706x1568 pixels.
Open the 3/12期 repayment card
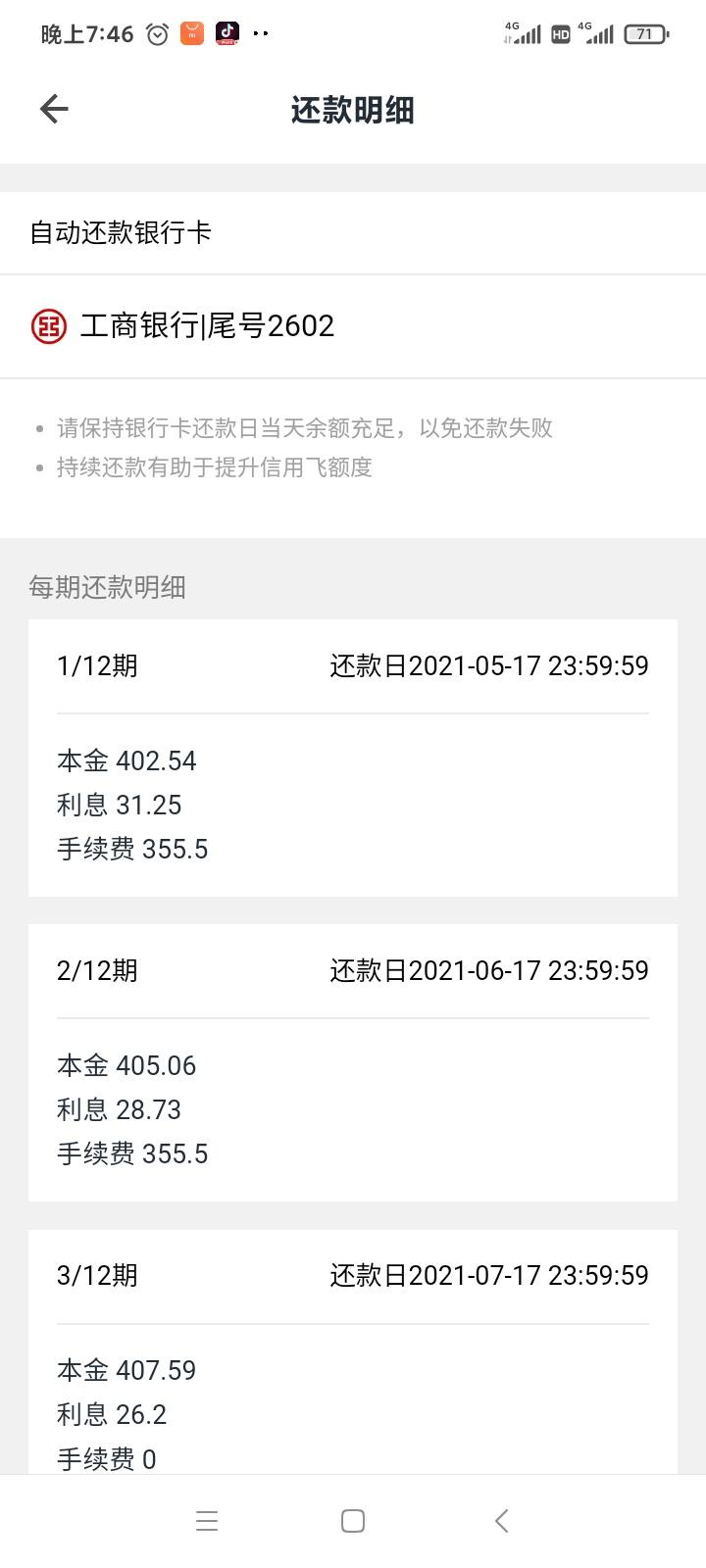coord(353,1352)
